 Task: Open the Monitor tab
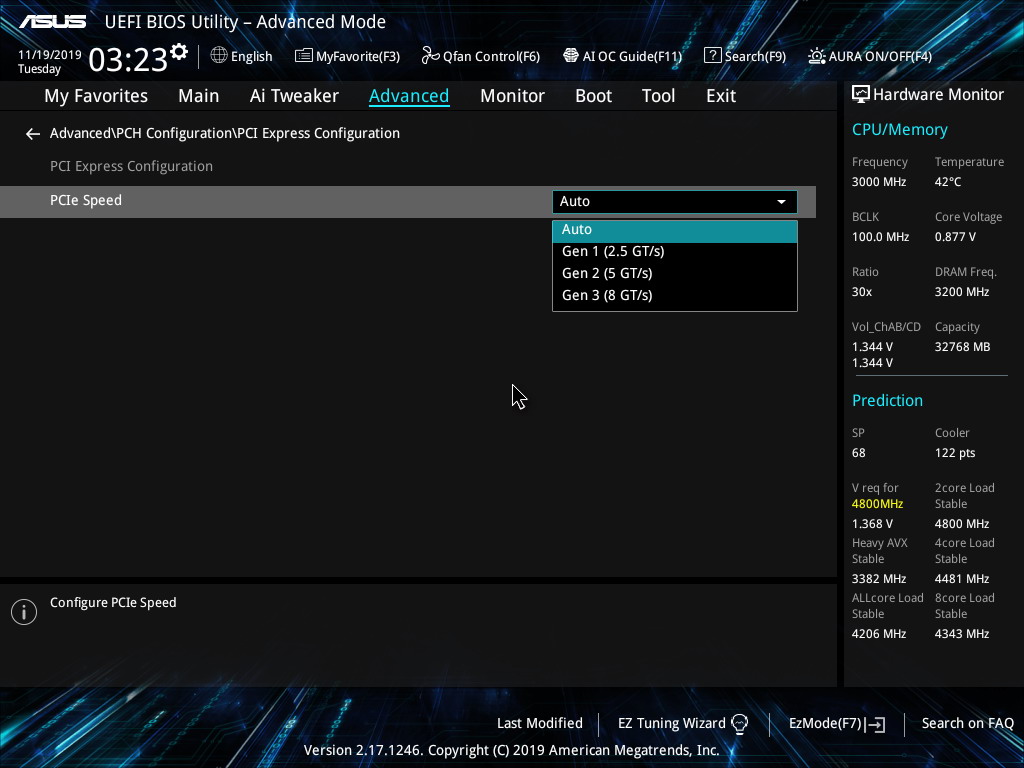[512, 96]
